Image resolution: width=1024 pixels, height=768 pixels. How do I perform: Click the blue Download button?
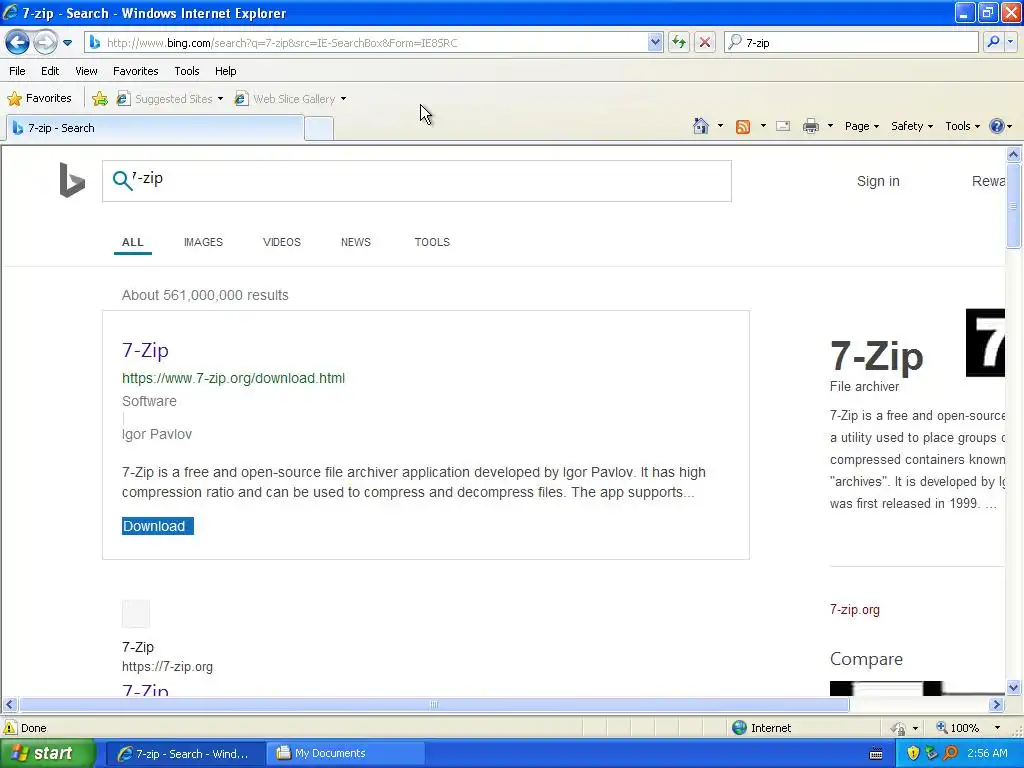157,526
